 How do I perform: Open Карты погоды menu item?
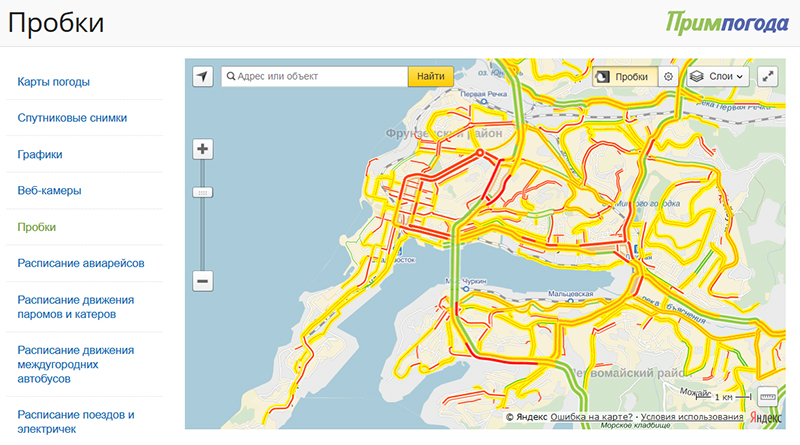(x=54, y=82)
